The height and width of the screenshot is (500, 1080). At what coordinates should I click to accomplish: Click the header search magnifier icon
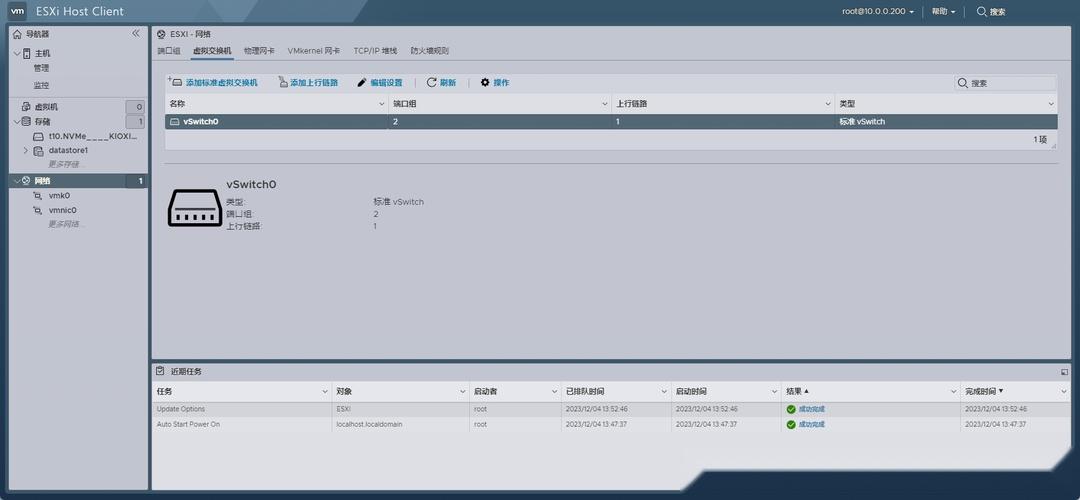[x=982, y=12]
